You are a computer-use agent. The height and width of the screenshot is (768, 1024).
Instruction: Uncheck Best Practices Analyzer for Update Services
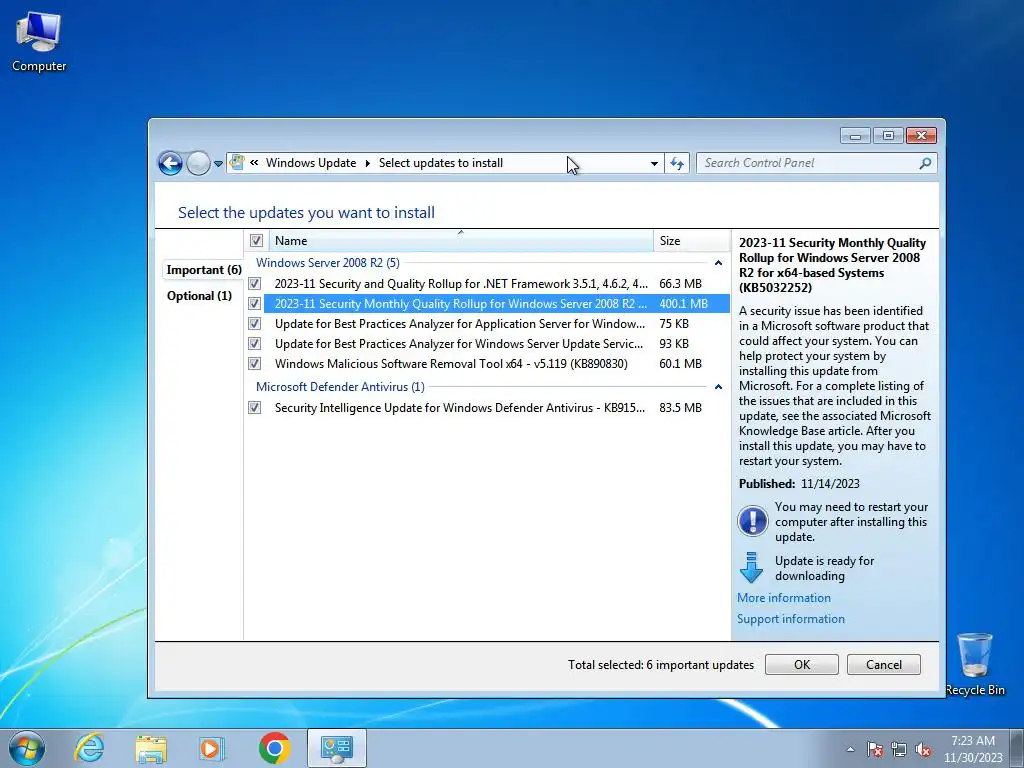[x=255, y=344]
